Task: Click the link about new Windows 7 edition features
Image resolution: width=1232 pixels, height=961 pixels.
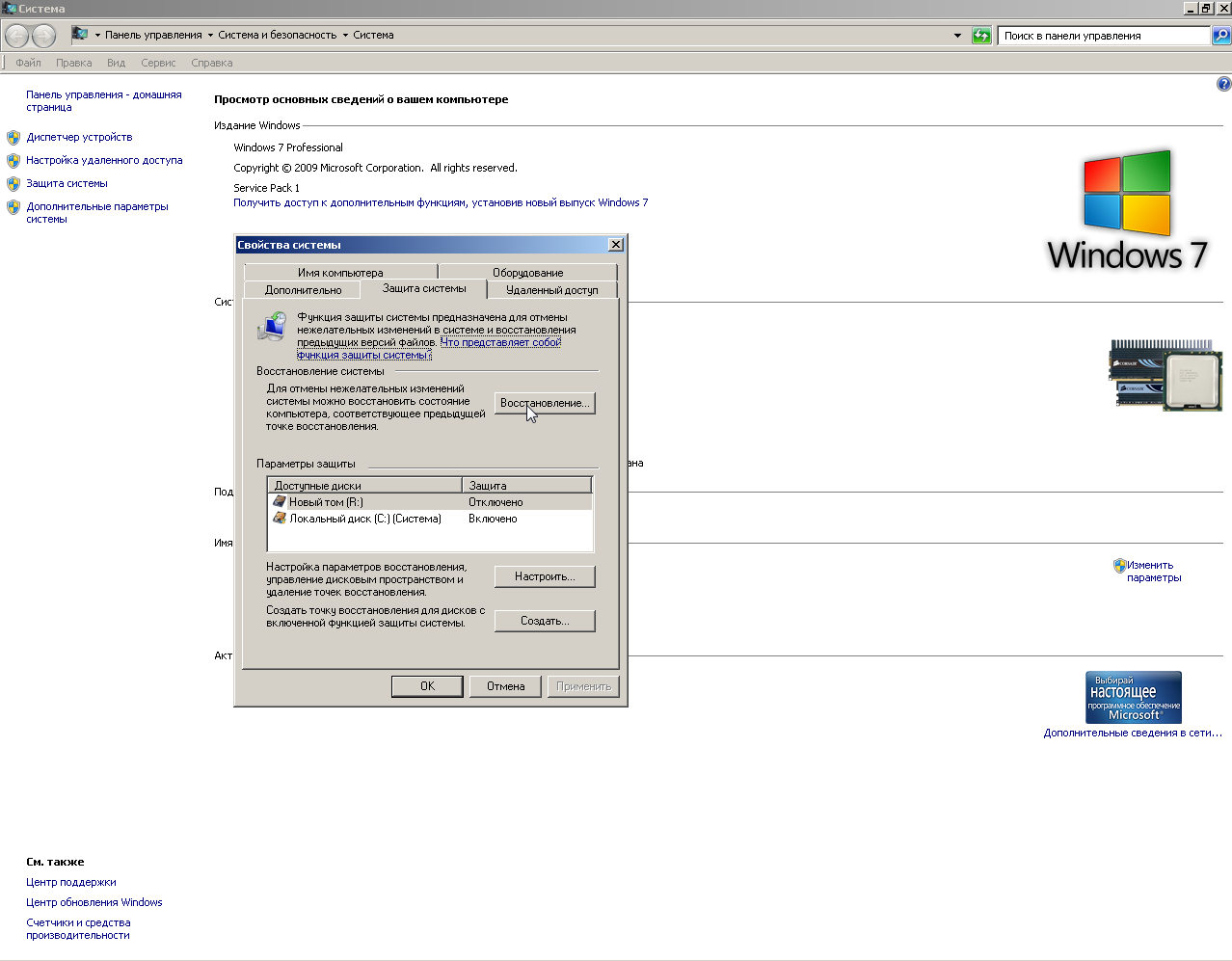Action: point(441,203)
